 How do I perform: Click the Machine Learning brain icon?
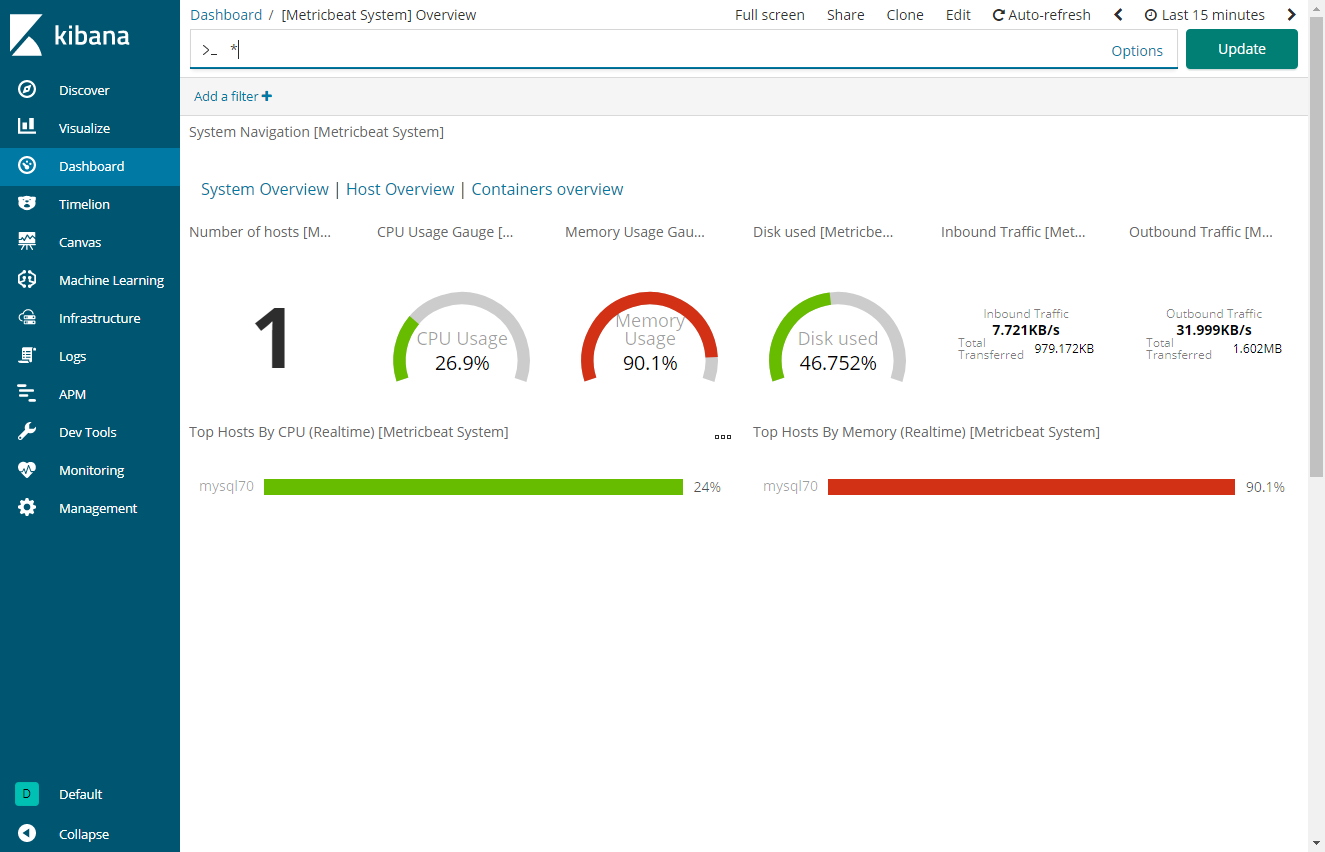pos(27,280)
